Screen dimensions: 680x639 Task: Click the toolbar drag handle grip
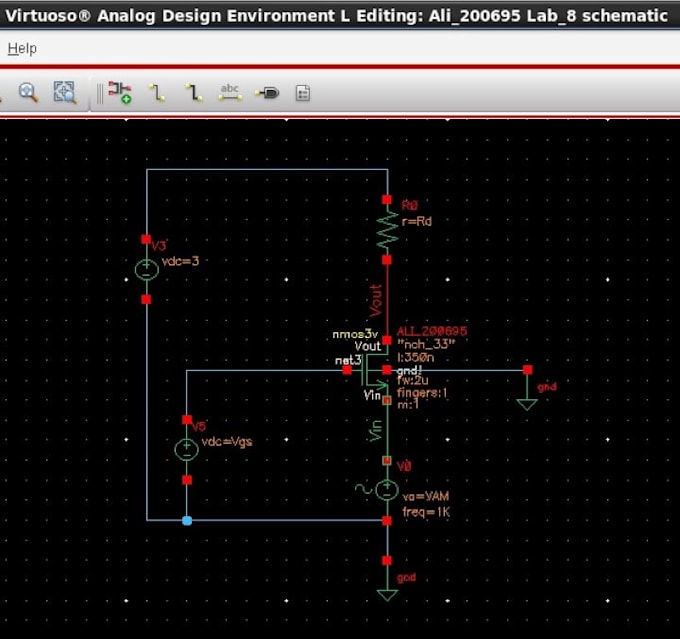point(99,93)
